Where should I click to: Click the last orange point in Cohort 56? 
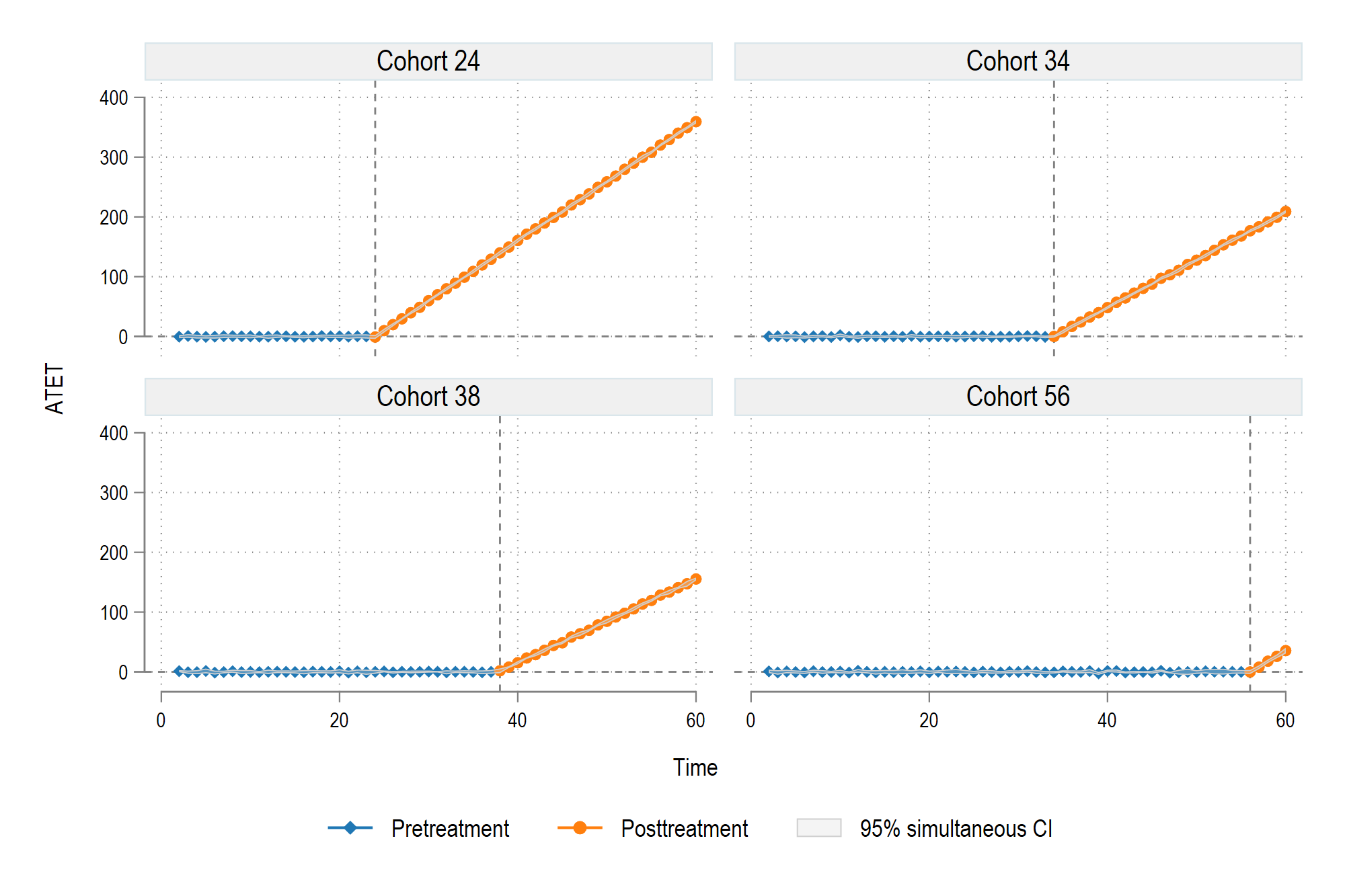[x=1285, y=650]
